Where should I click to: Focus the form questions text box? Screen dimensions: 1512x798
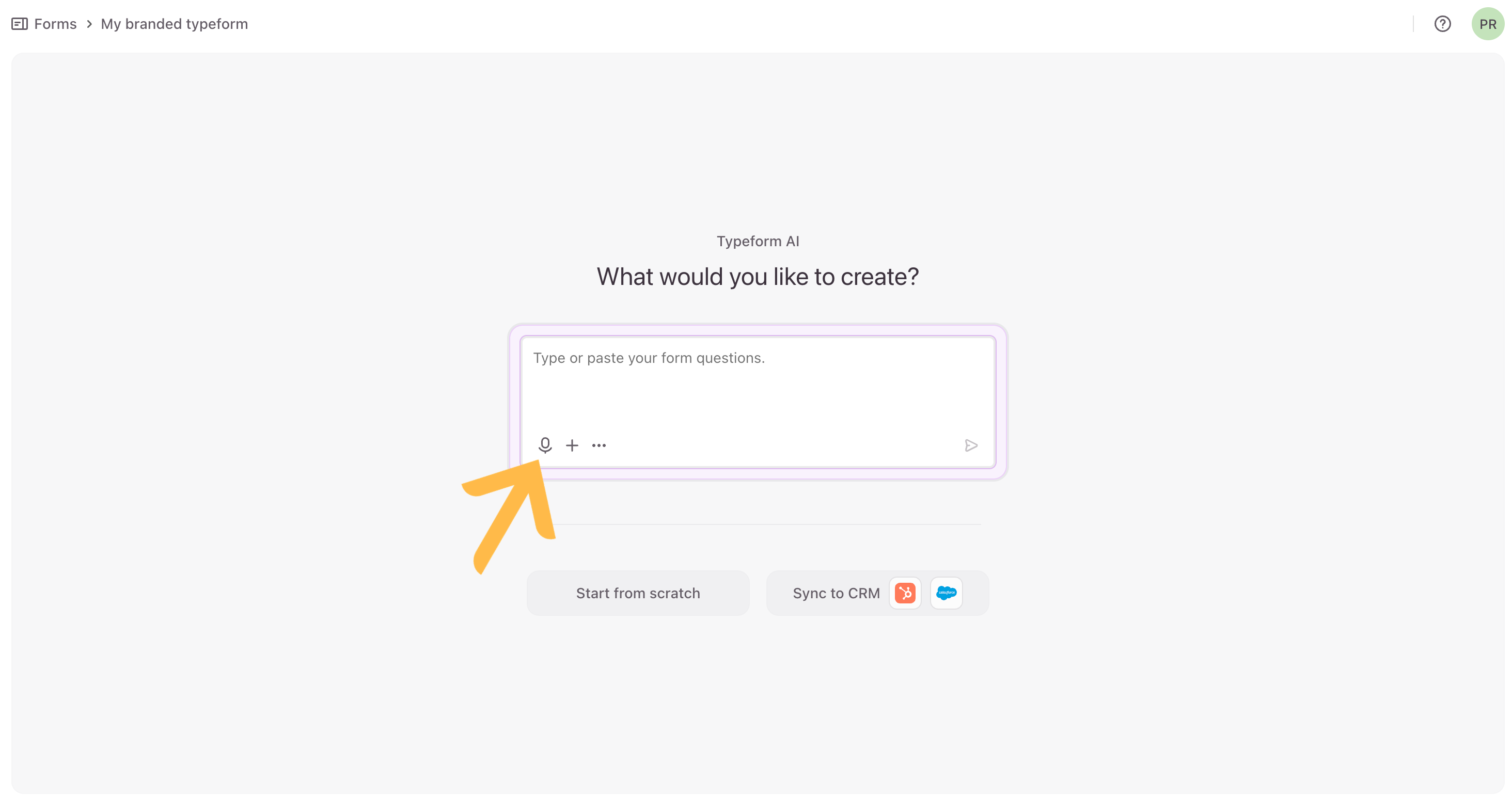click(x=757, y=381)
